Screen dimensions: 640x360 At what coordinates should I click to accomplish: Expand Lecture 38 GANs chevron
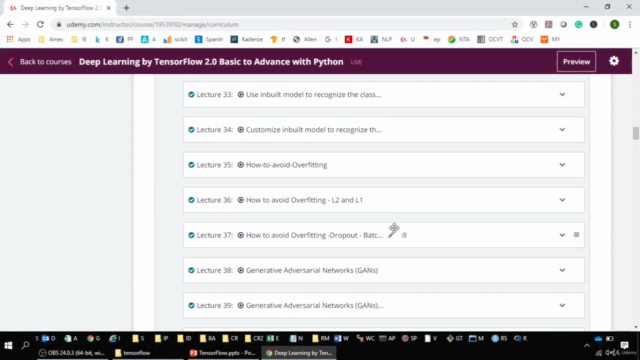point(562,270)
